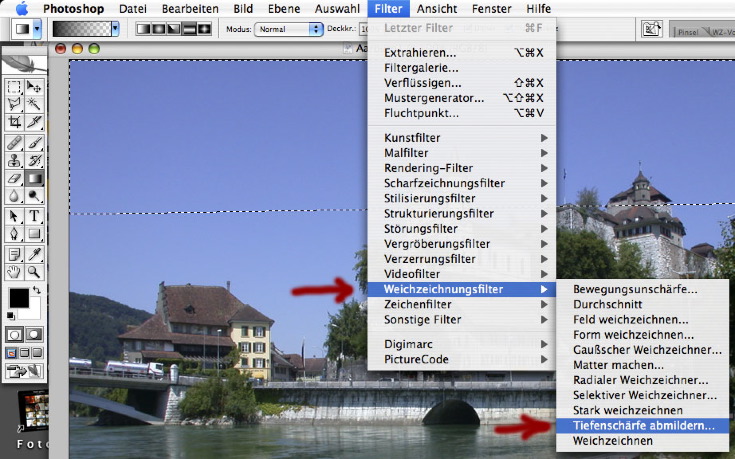Select the Zoom magnifier tool
The width and height of the screenshot is (735, 459).
coord(35,271)
